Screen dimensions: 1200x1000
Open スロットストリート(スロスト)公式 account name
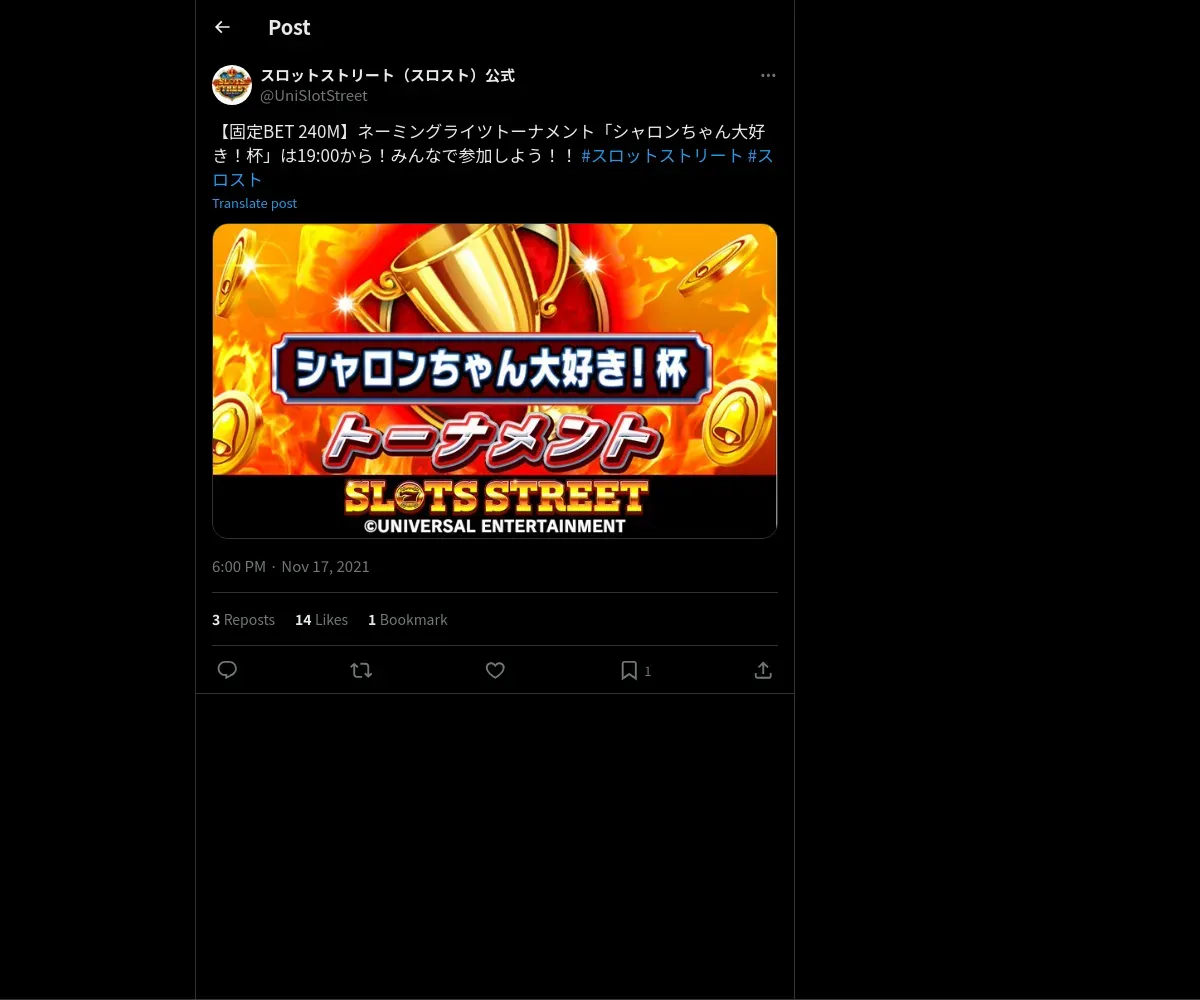[387, 75]
